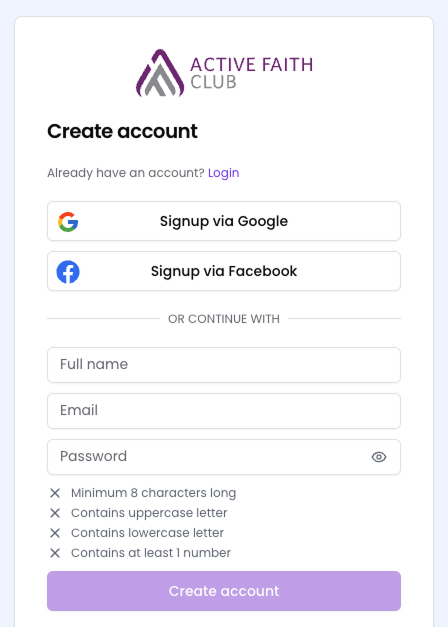Screen dimensions: 448x627
Task: Click the OR CONTINUE WITH divider text
Action: (224, 319)
